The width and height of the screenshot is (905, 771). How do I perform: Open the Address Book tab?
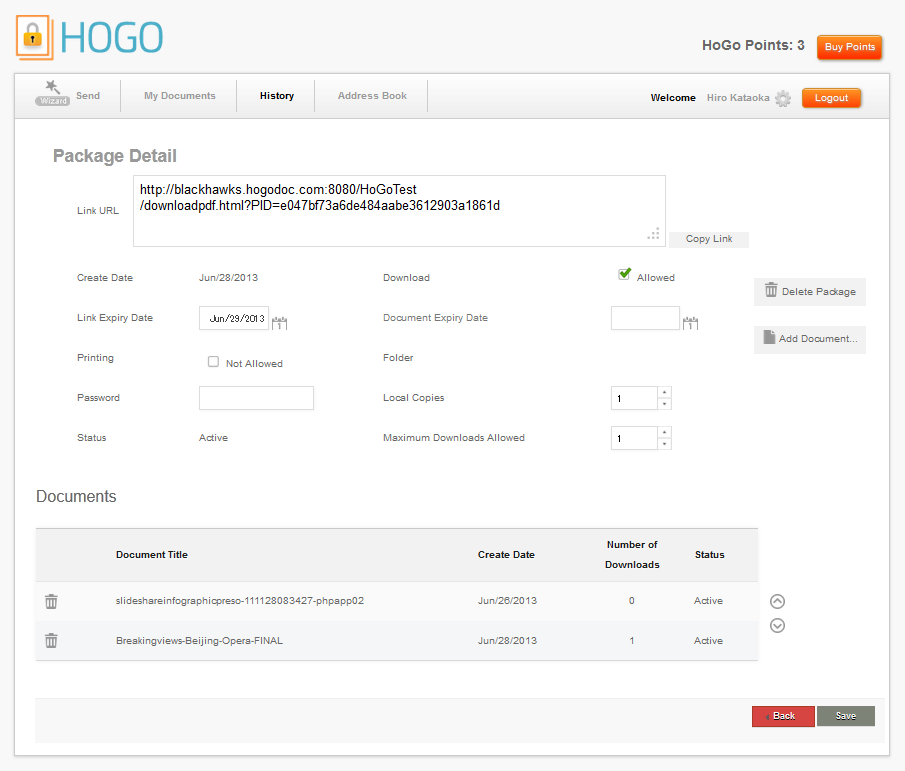[x=372, y=96]
